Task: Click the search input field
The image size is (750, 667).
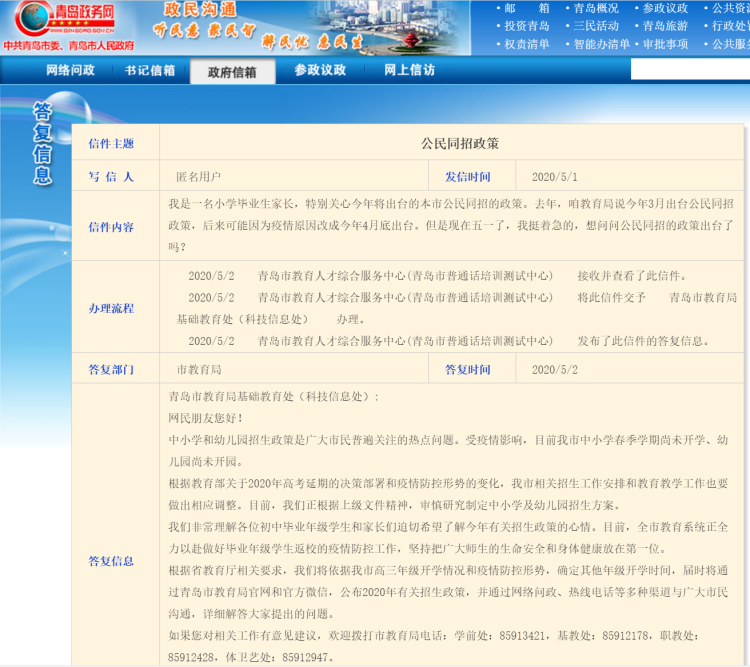Action: click(690, 69)
